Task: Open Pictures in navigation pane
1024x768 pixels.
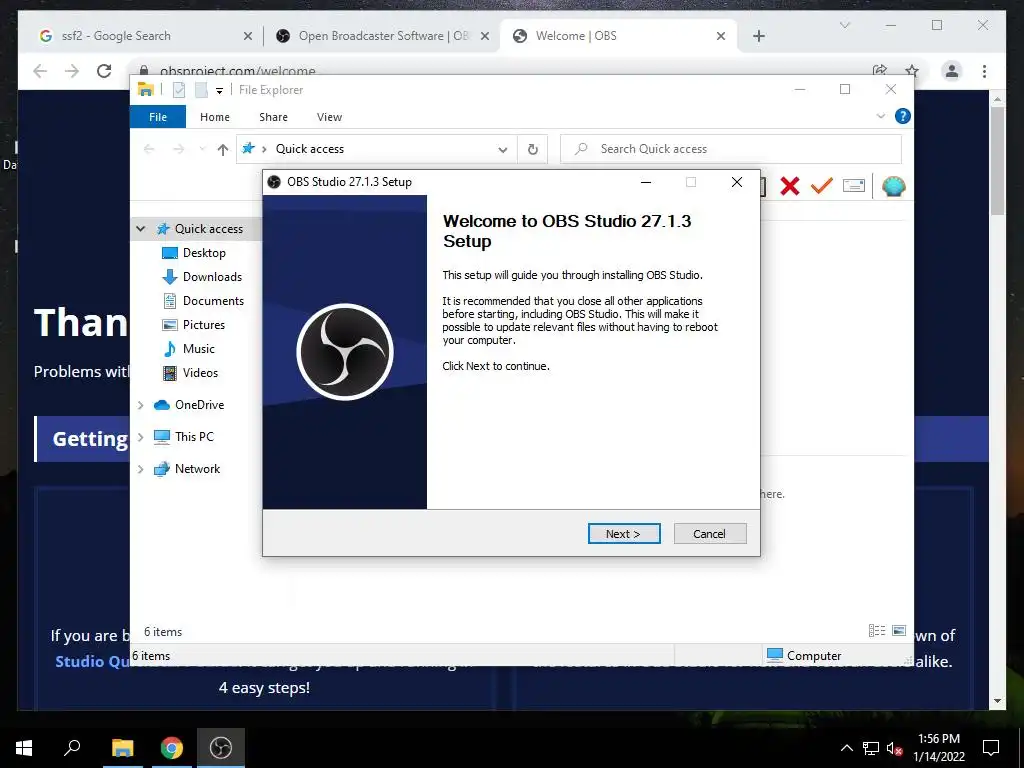Action: [x=204, y=325]
